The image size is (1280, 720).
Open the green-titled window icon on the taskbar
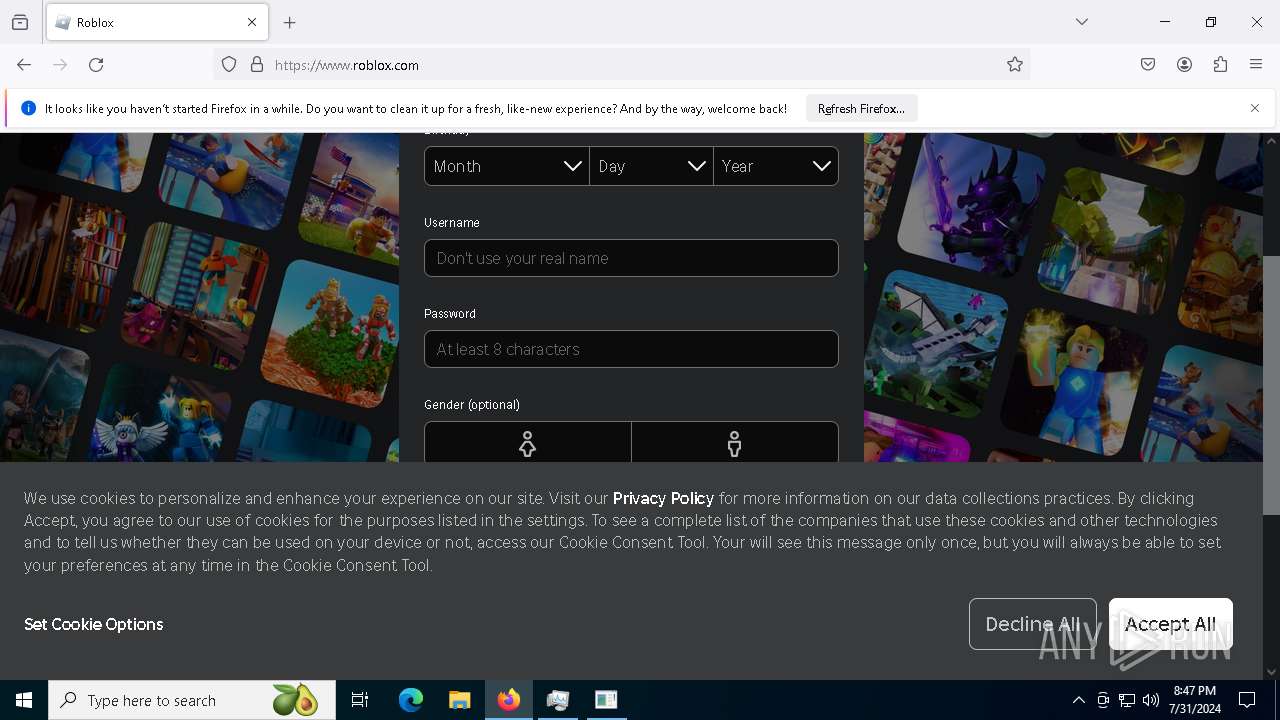[606, 700]
